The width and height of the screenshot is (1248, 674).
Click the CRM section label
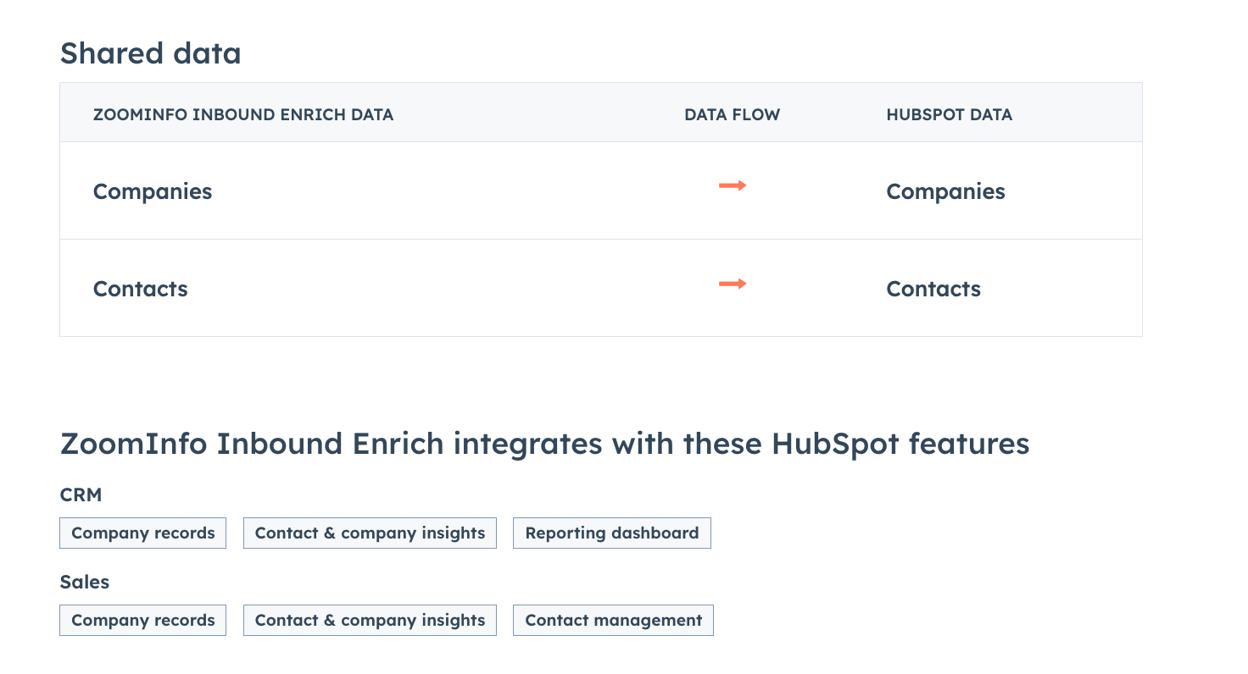click(x=82, y=495)
